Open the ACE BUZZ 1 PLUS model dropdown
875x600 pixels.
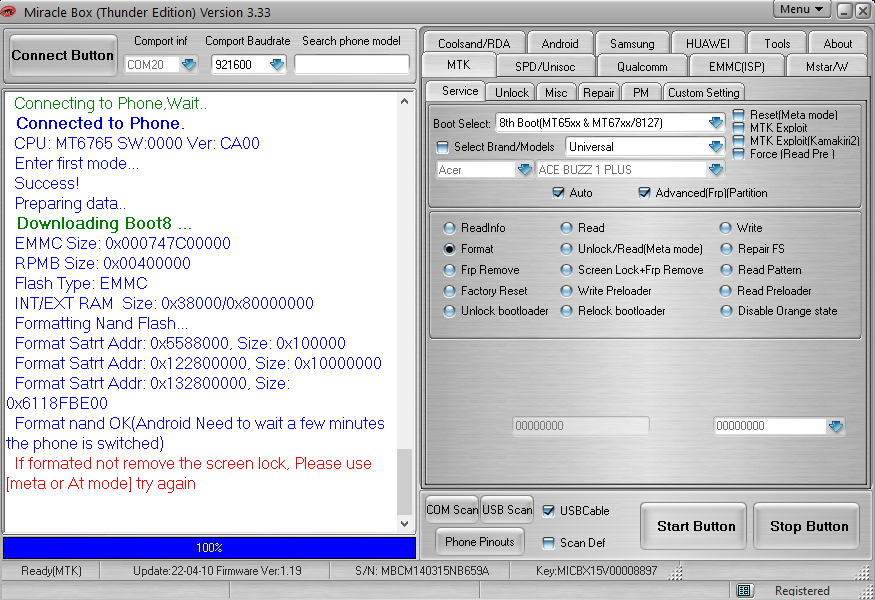(715, 169)
